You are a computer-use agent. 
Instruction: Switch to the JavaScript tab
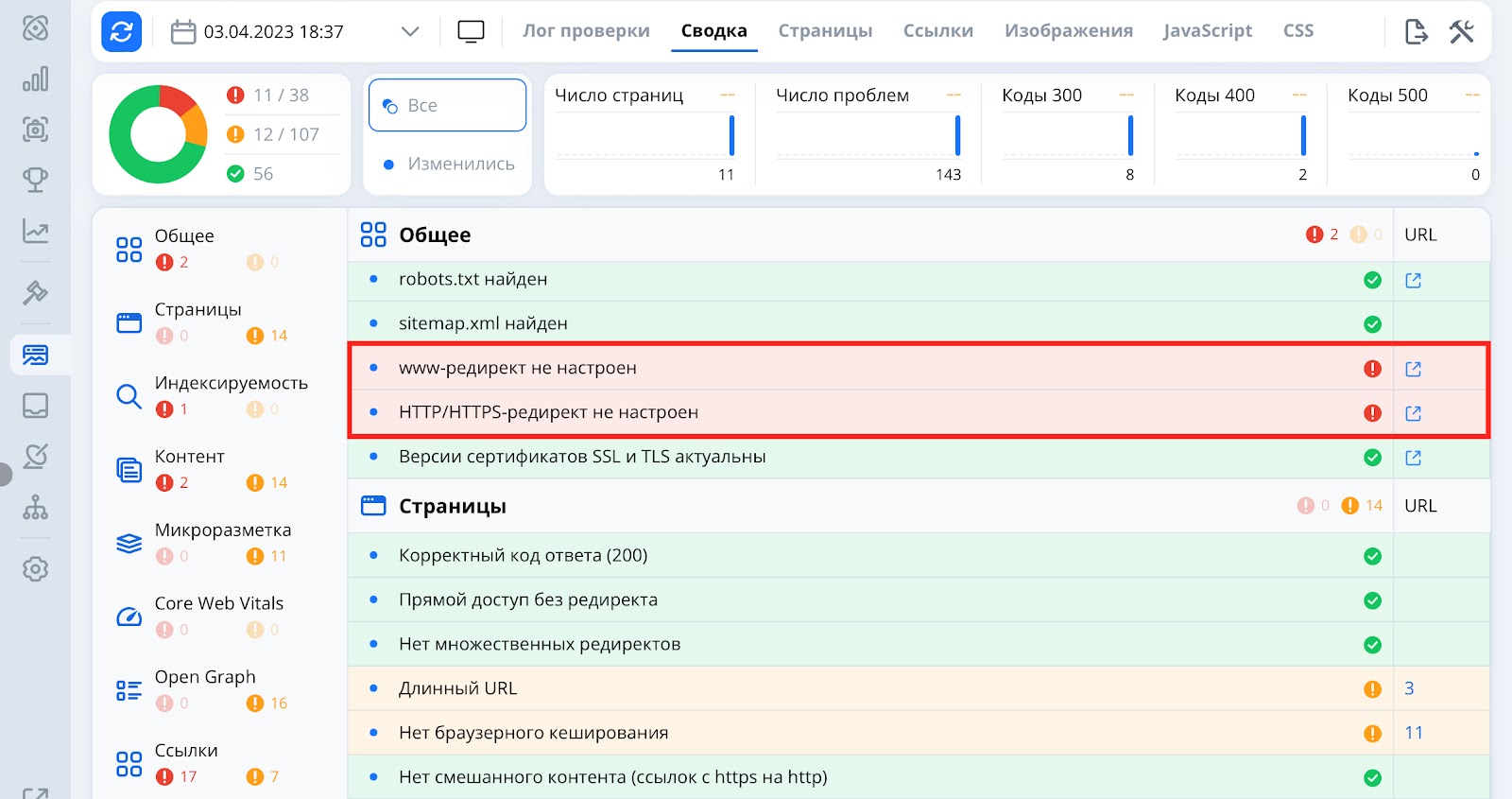click(1207, 30)
